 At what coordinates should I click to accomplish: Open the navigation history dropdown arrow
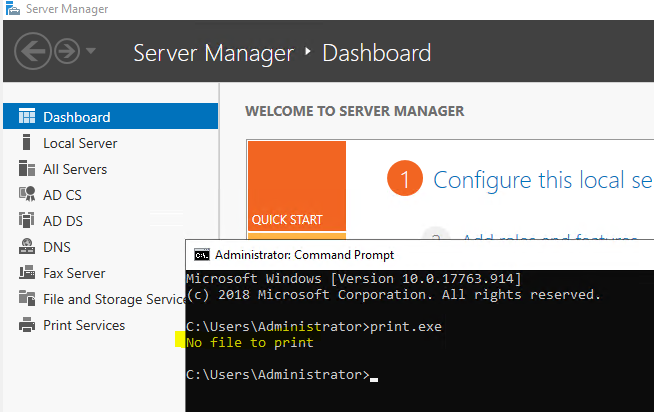[x=91, y=51]
